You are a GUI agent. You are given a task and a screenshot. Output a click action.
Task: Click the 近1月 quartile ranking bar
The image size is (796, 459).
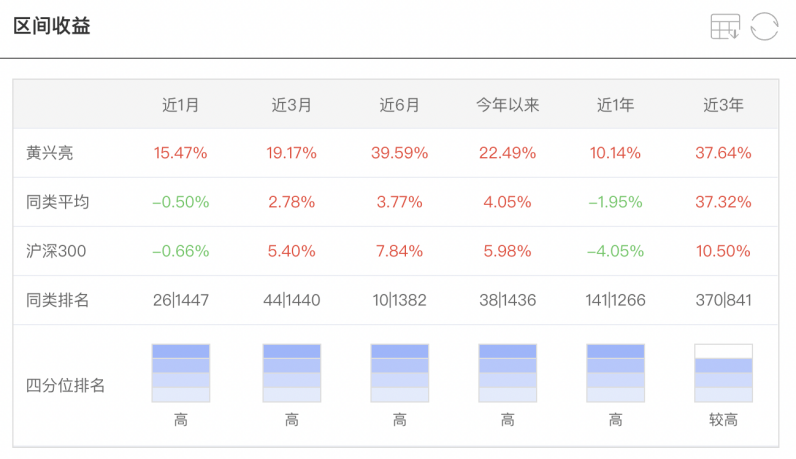pyautogui.click(x=181, y=373)
